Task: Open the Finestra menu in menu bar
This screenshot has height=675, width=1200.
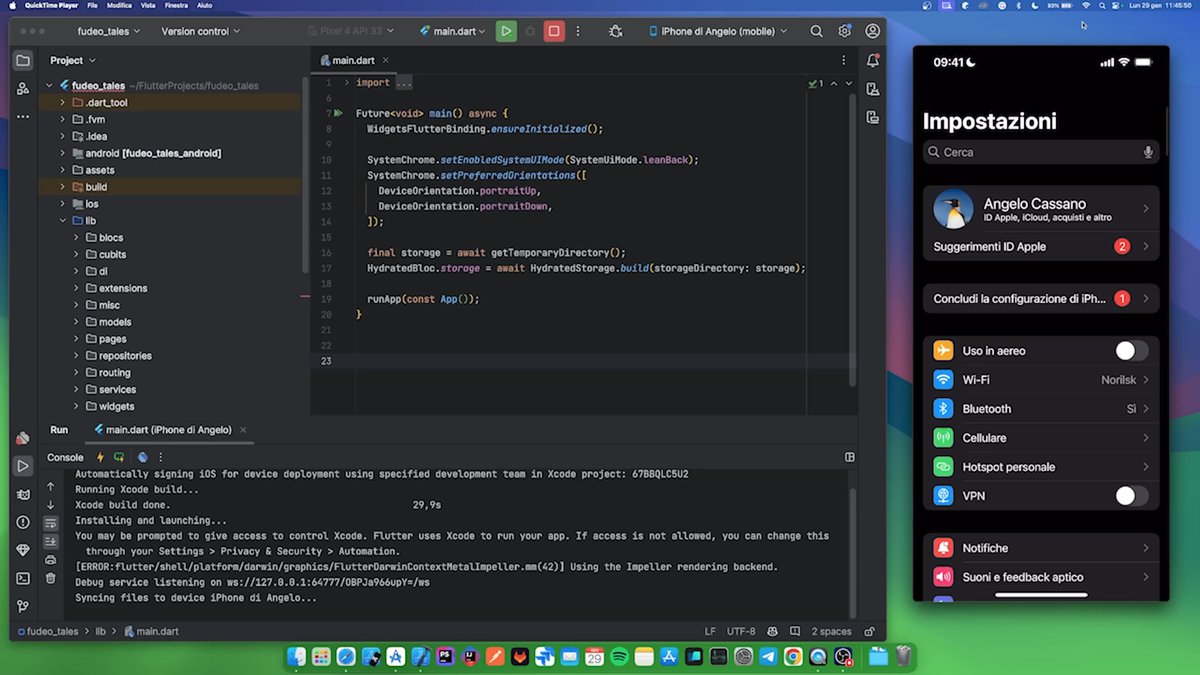Action: pyautogui.click(x=174, y=5)
